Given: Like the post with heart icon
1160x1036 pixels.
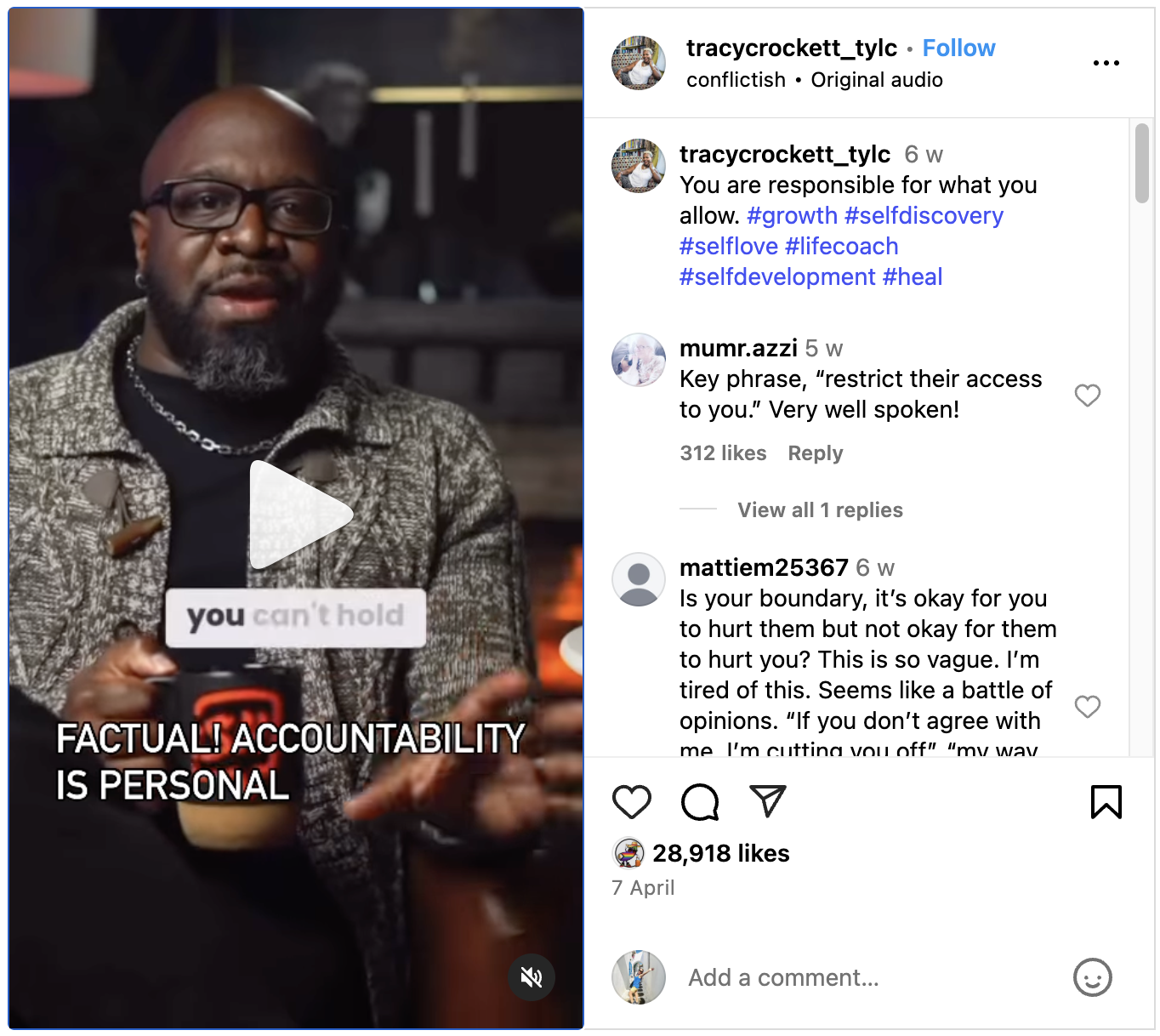Looking at the screenshot, I should click(631, 802).
